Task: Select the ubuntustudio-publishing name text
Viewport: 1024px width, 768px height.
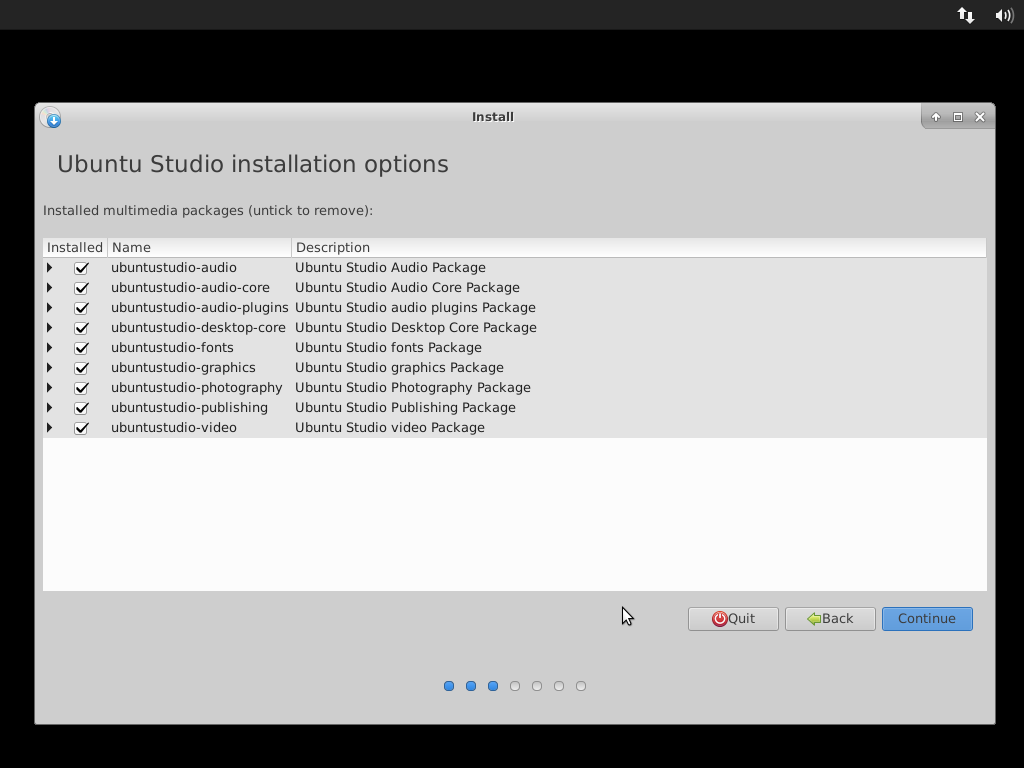Action: (189, 408)
